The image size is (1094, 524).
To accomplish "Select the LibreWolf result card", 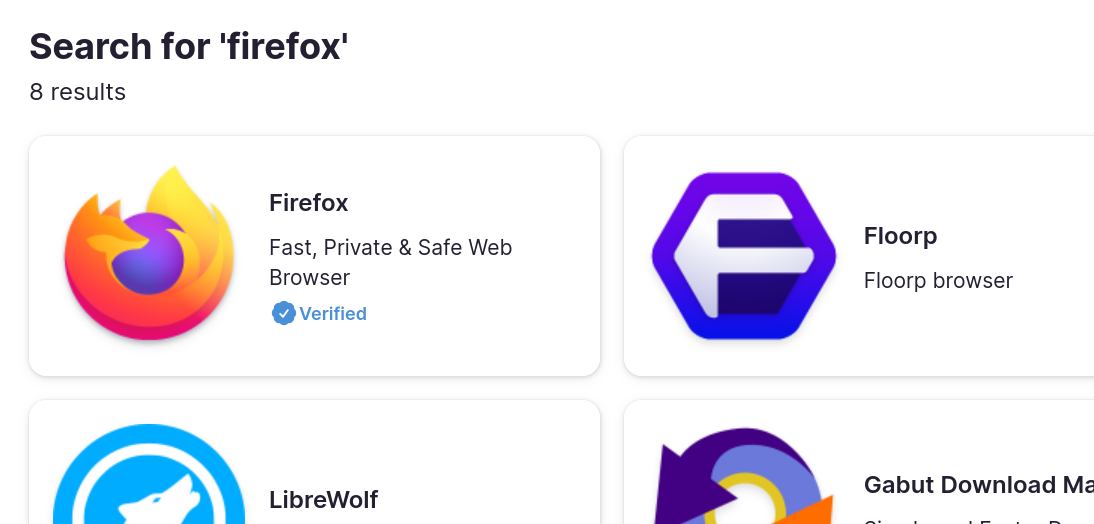I will tap(315, 462).
